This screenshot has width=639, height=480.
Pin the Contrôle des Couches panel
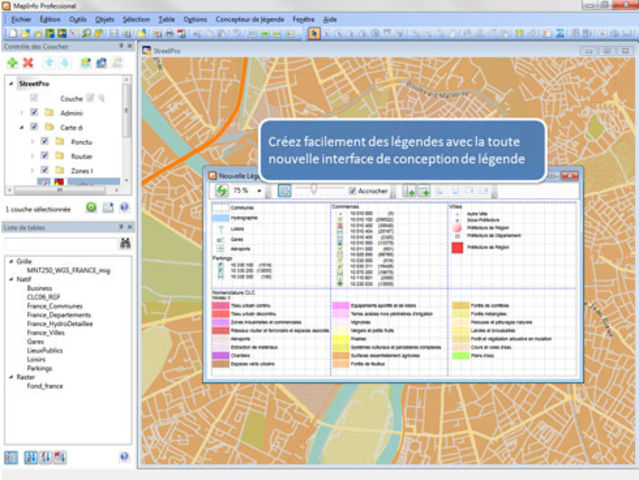pos(121,46)
